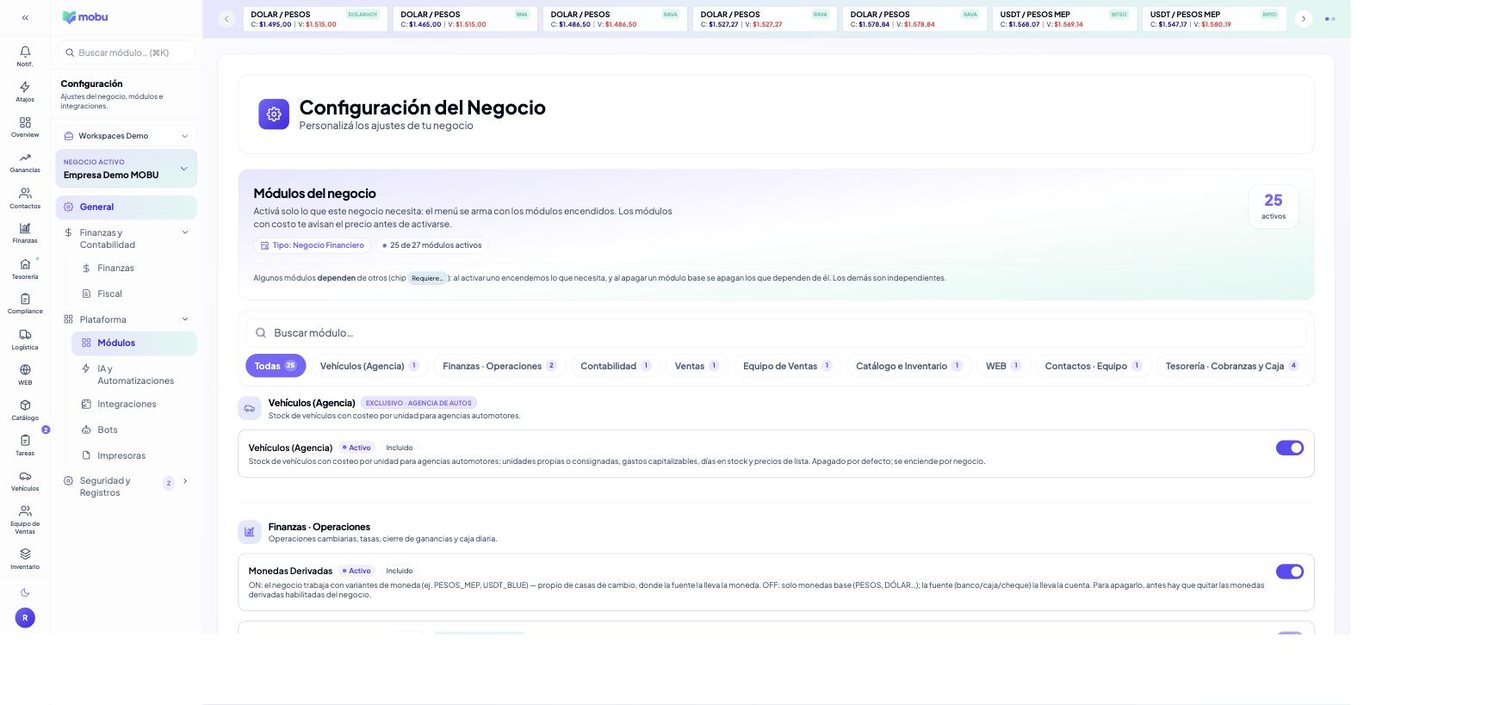Viewport: 1500px width, 705px height.
Task: Expand Empresa Demo MOBU business selector
Action: 126,169
